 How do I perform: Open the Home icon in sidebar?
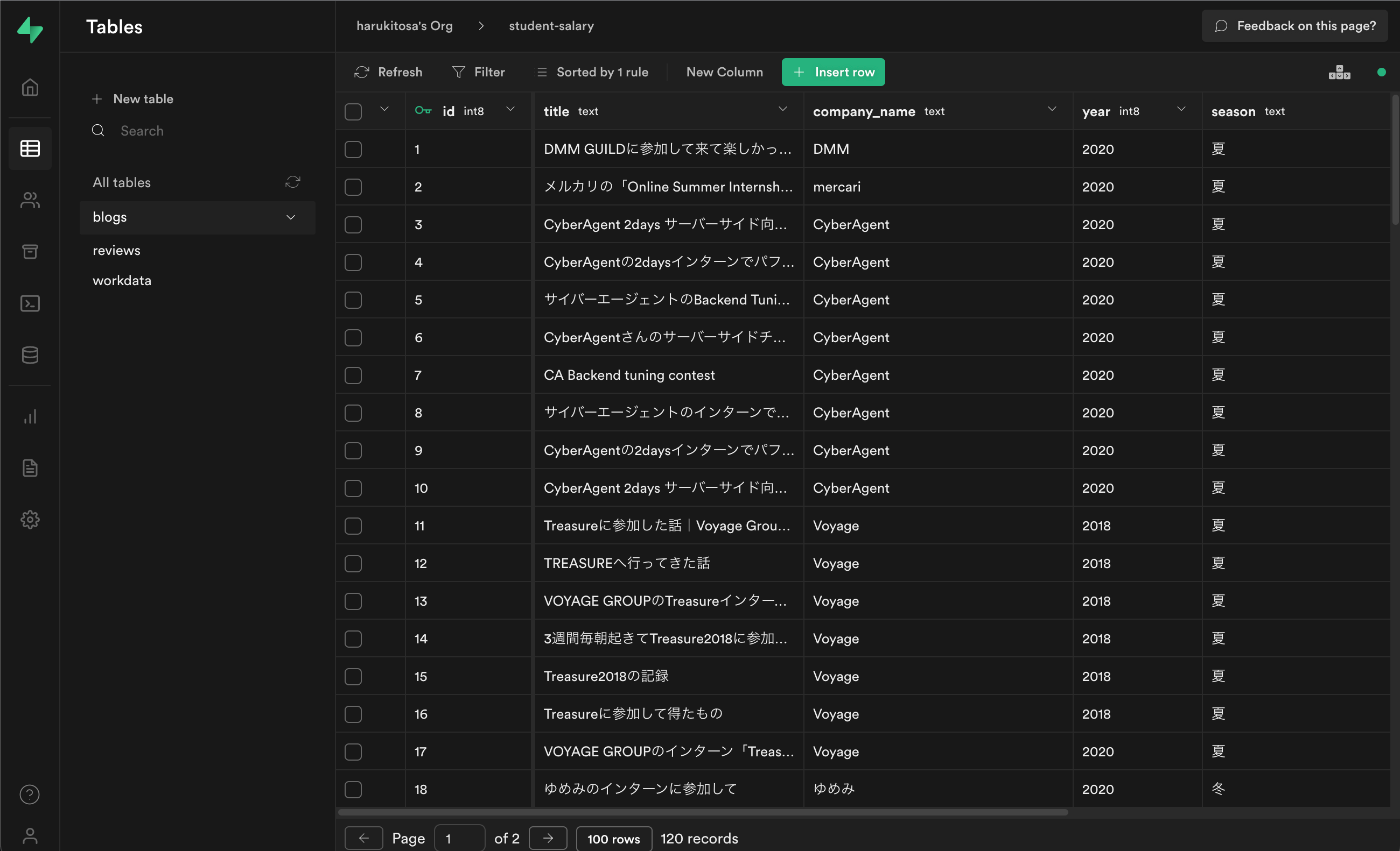tap(30, 87)
